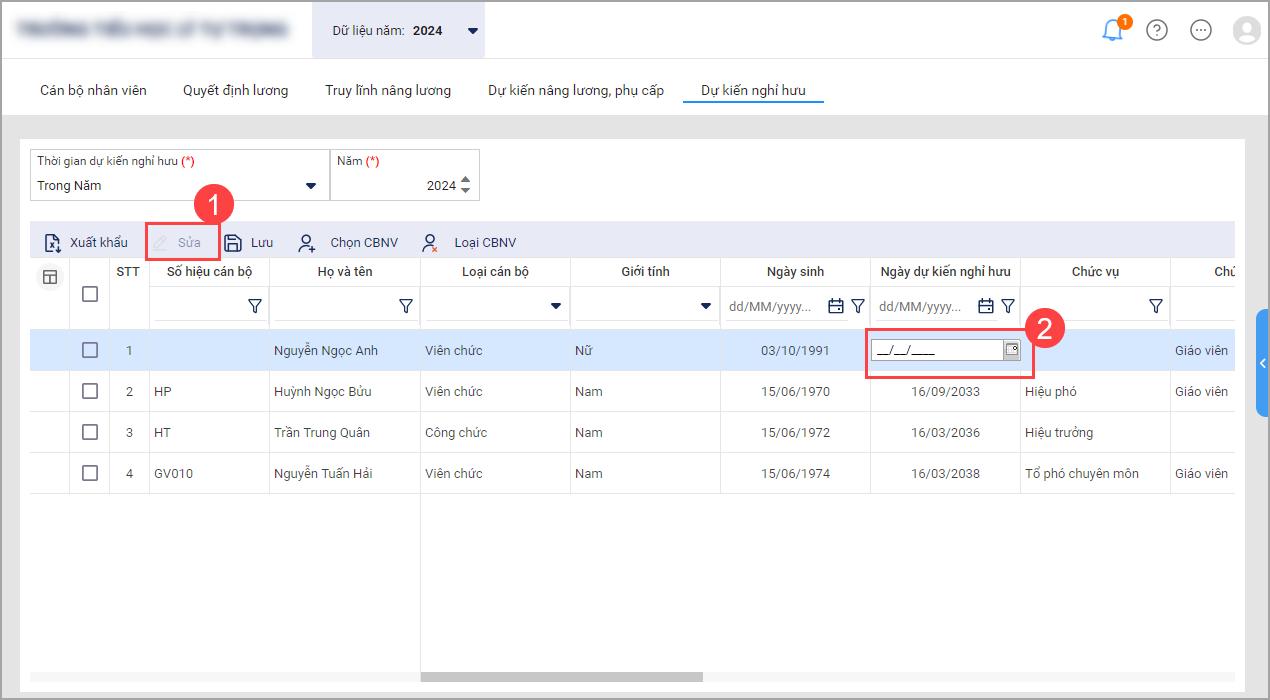Select the Dự kiến nghỉ hưu tab
The width and height of the screenshot is (1270, 700).
[753, 90]
